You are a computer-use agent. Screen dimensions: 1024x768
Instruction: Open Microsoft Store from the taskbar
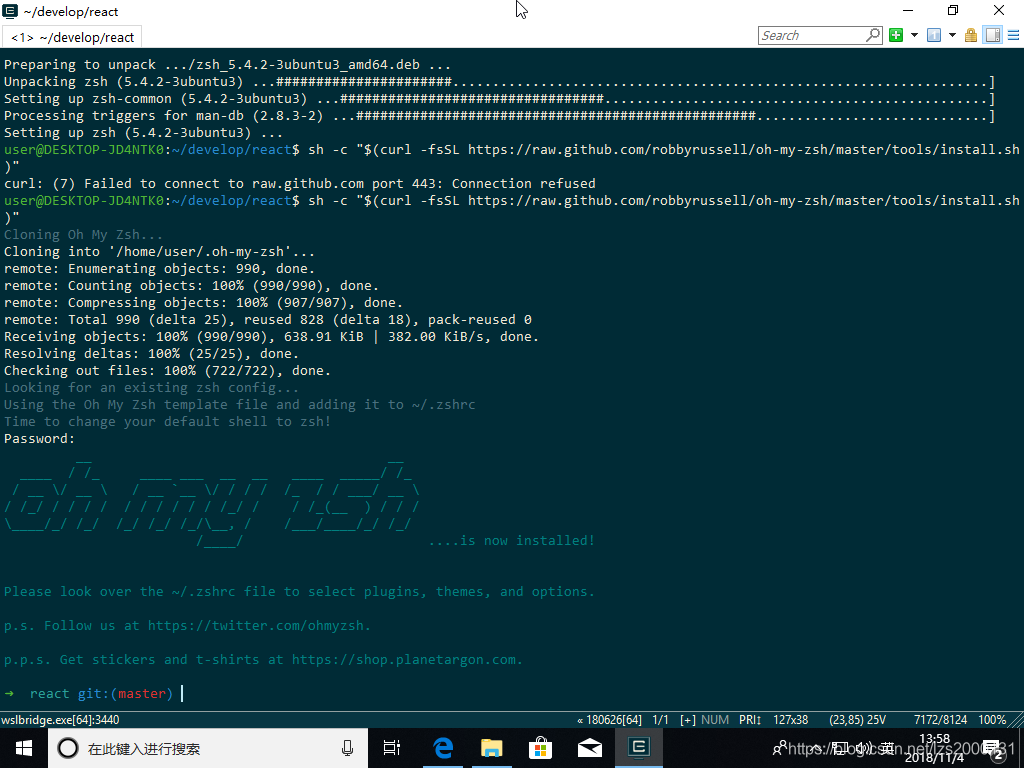[541, 748]
